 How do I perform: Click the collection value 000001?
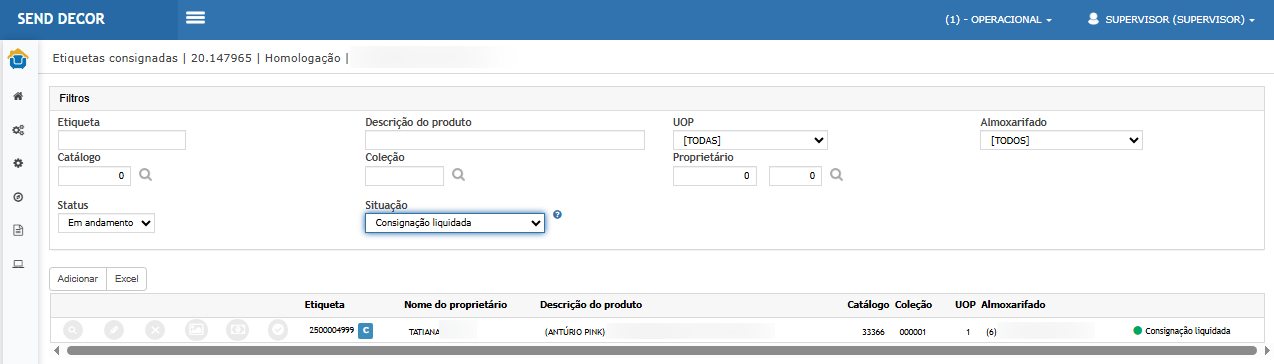point(913,331)
